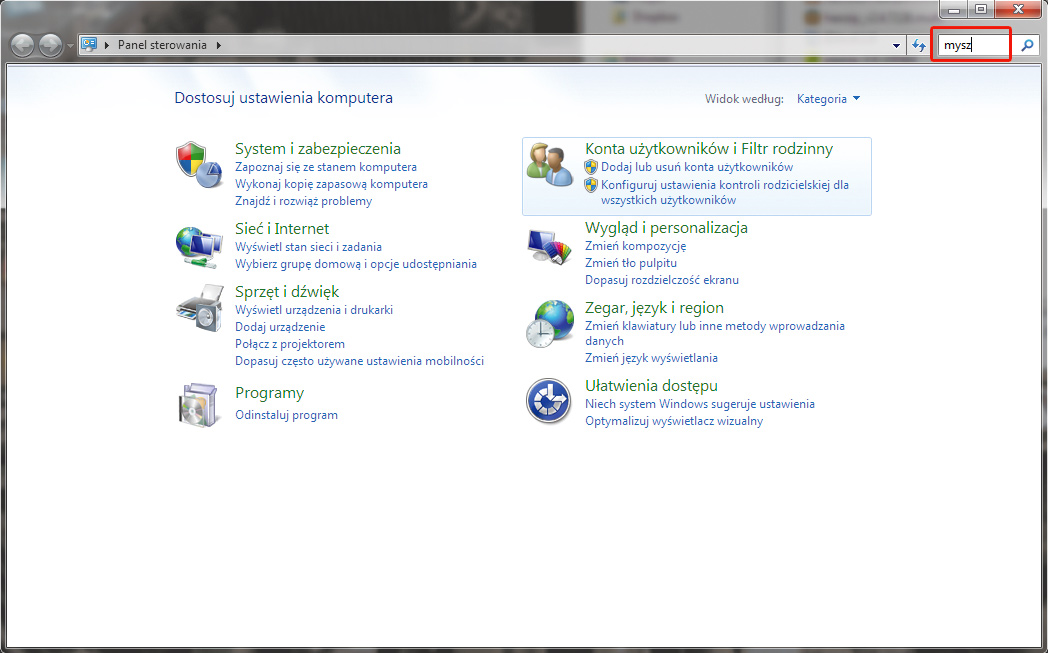Open the Ułatwienia dostępu icon
Viewport: 1048px width, 653px height.
548,402
